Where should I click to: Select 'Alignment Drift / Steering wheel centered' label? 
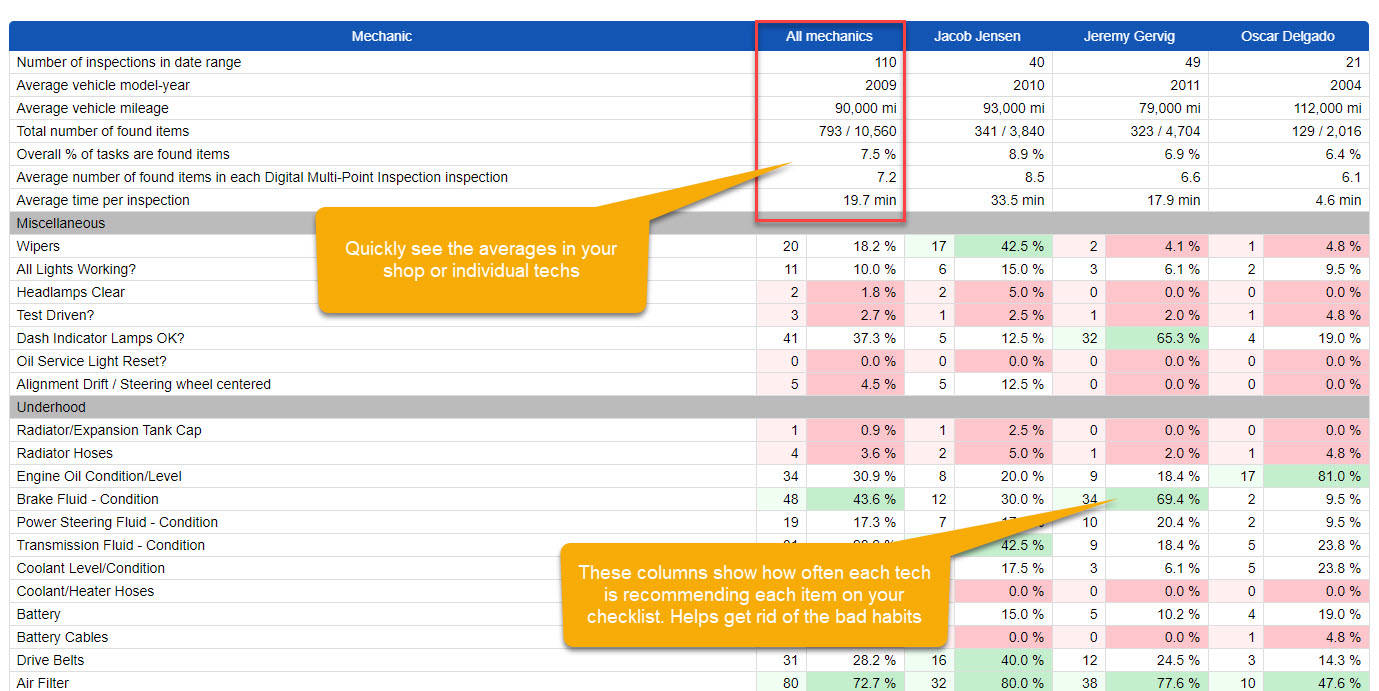pyautogui.click(x=144, y=384)
